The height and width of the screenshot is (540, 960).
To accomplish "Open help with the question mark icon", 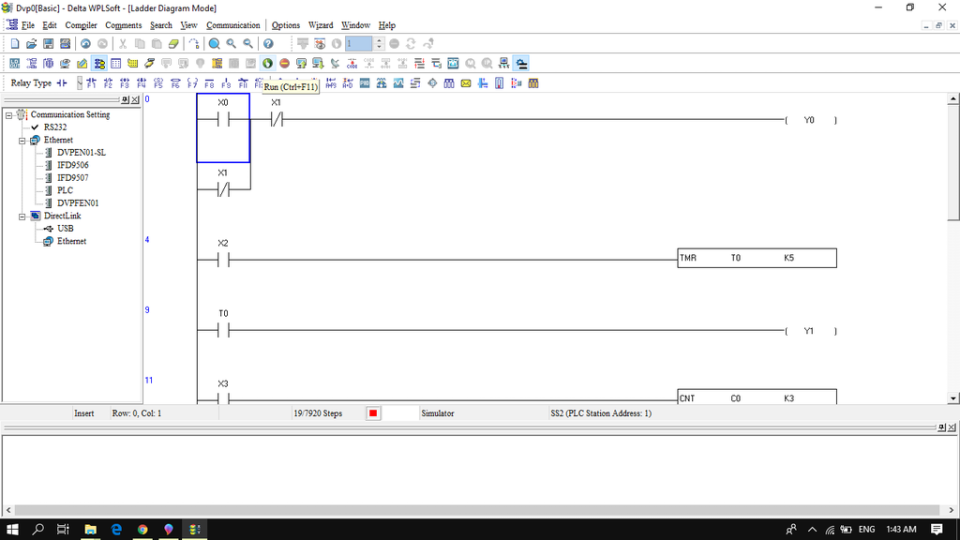I will [268, 43].
